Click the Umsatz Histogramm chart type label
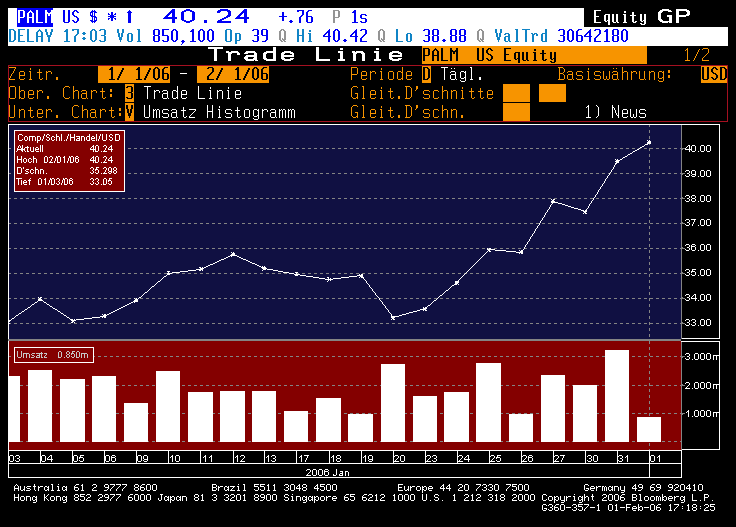The height and width of the screenshot is (527, 736). click(x=219, y=112)
